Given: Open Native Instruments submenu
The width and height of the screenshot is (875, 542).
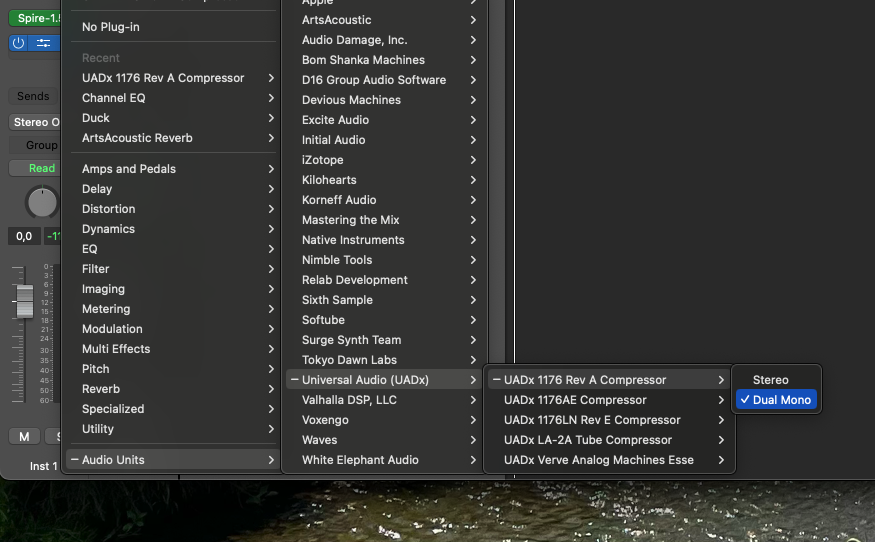Looking at the screenshot, I should tap(384, 240).
